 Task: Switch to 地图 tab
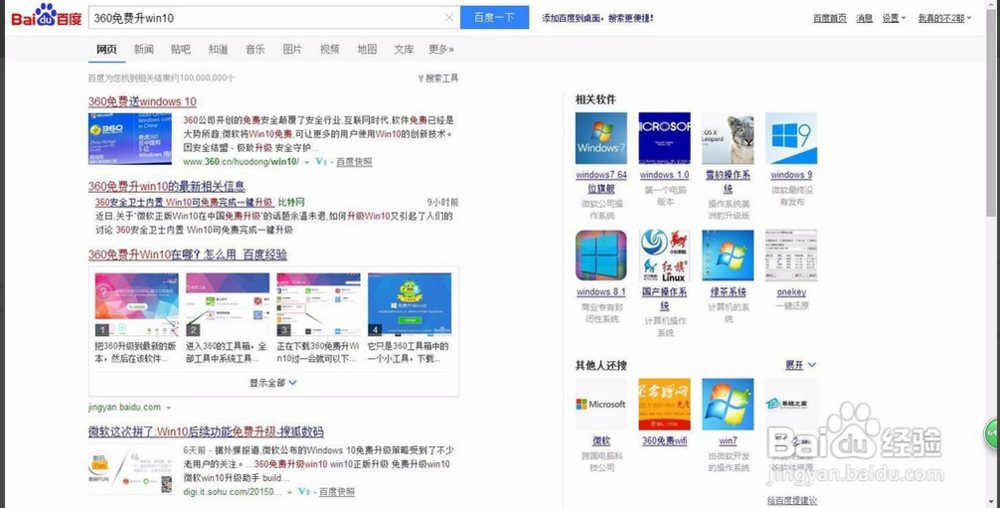tap(367, 49)
